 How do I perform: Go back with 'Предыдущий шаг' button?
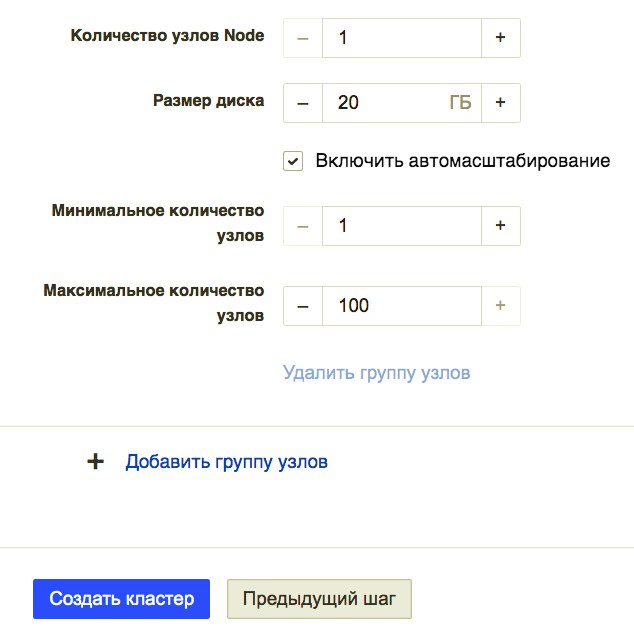(x=319, y=599)
